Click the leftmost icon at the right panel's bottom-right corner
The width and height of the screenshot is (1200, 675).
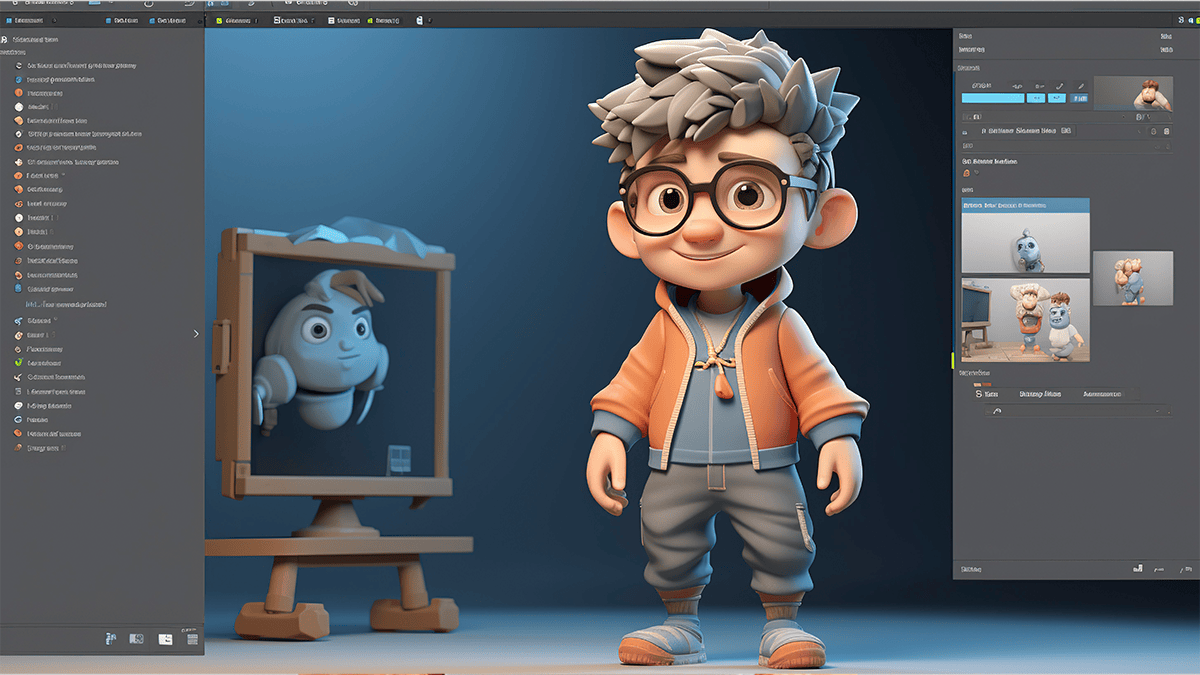click(1137, 568)
